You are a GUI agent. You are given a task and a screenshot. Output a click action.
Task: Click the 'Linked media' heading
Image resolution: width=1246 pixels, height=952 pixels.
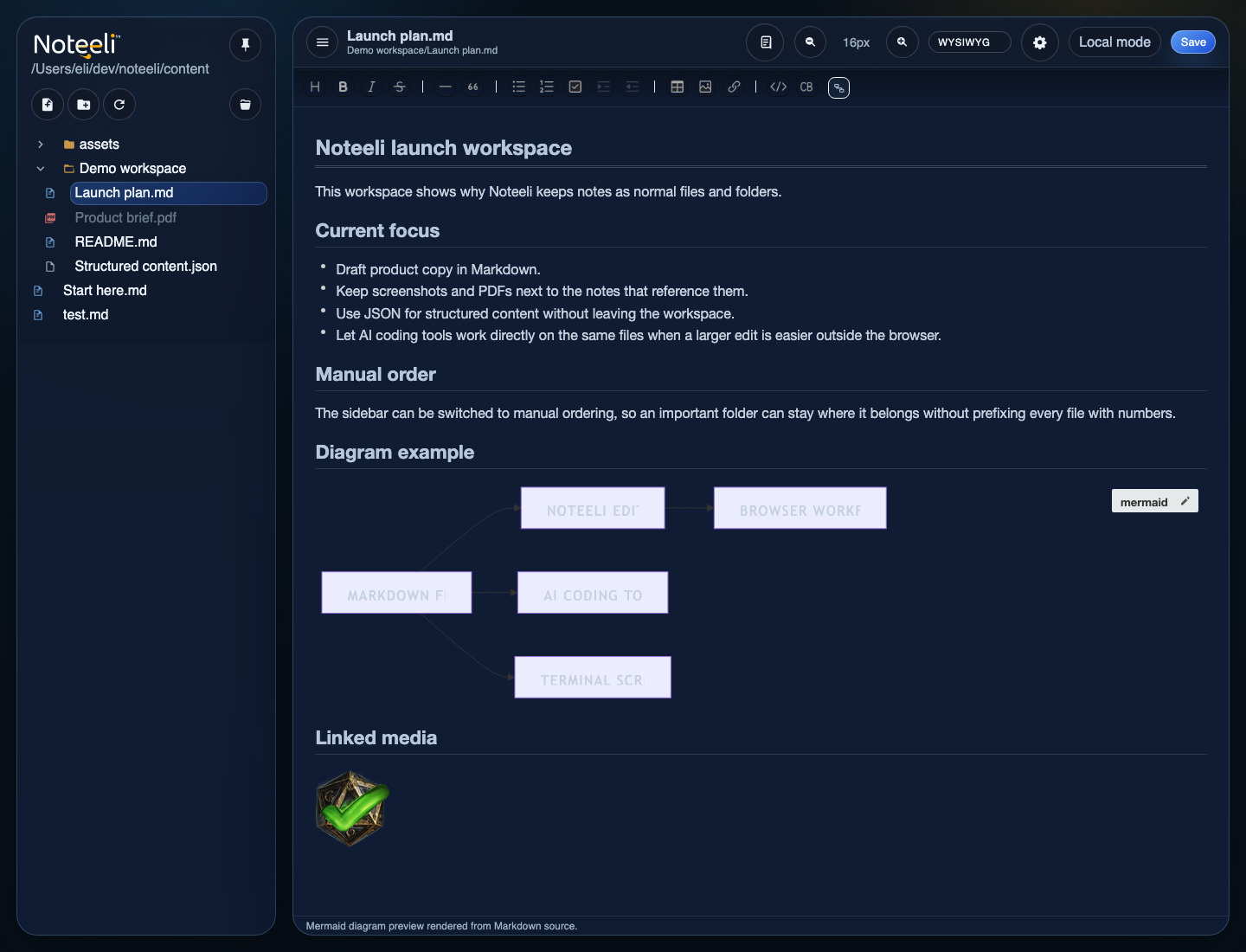376,738
